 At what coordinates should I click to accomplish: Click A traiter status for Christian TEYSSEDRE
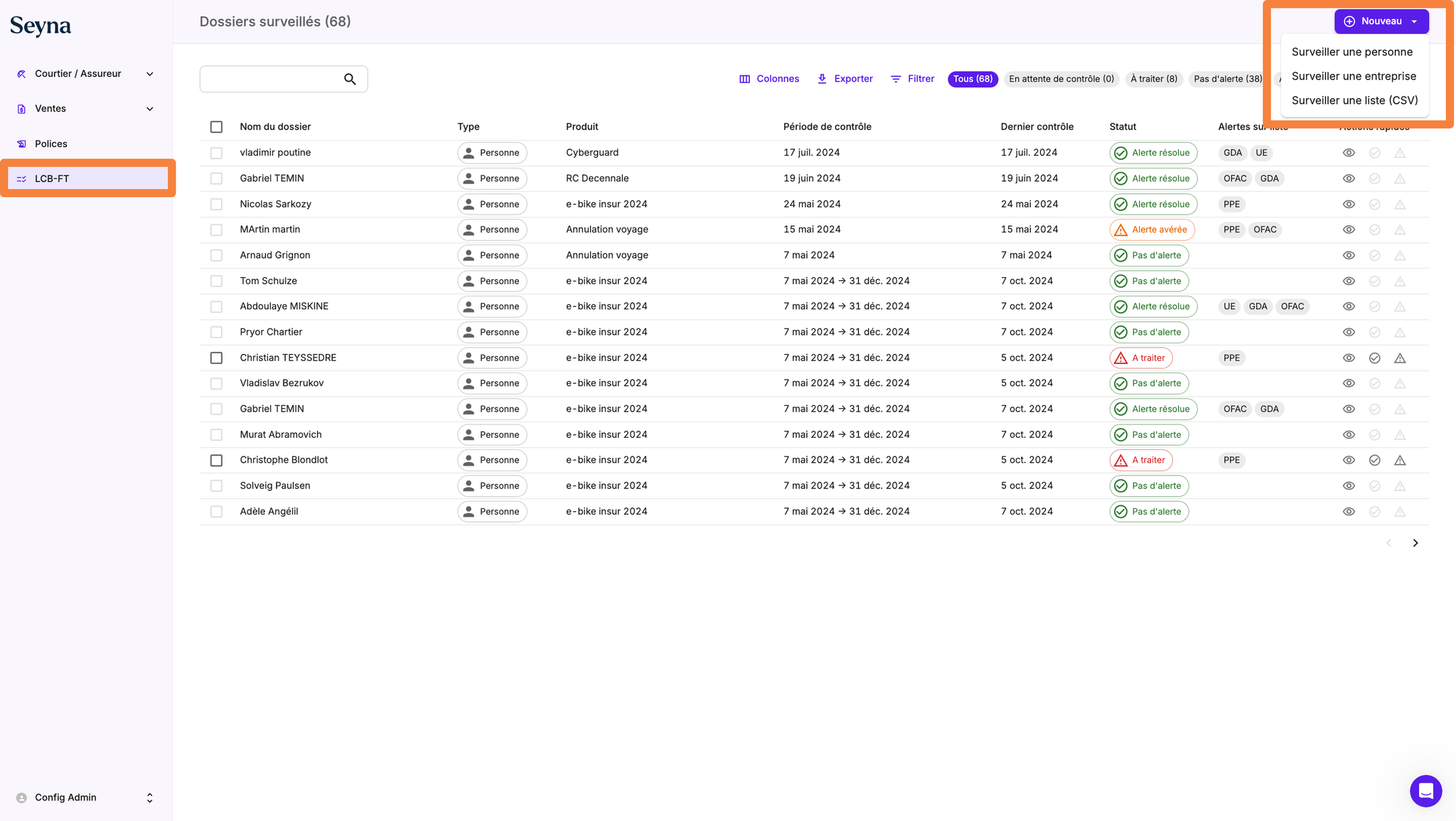[x=1140, y=358]
